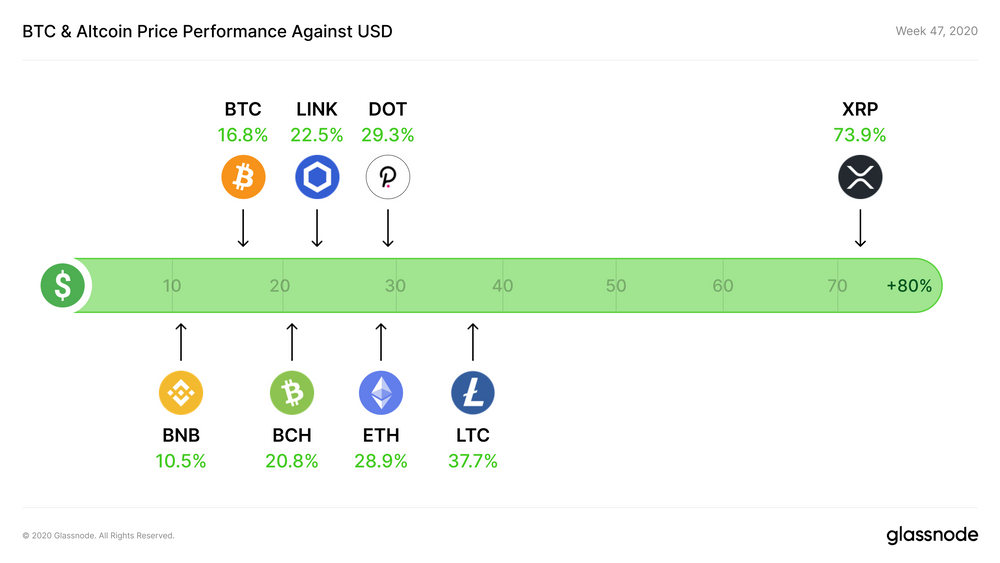Click the Ethereum ETH diamond icon
The image size is (1000, 563).
click(381, 393)
